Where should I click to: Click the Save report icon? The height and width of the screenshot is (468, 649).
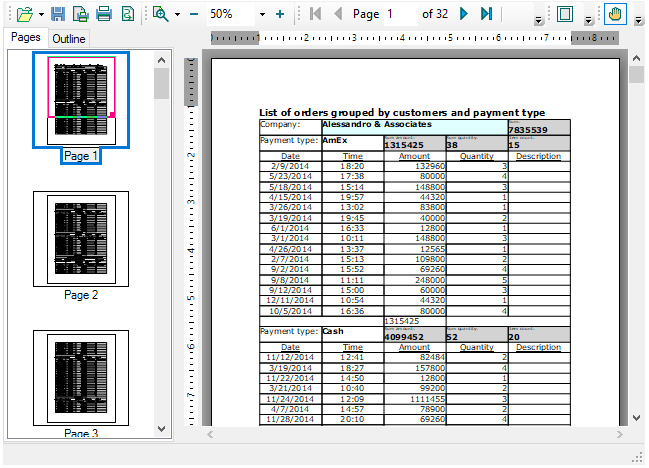coord(58,15)
